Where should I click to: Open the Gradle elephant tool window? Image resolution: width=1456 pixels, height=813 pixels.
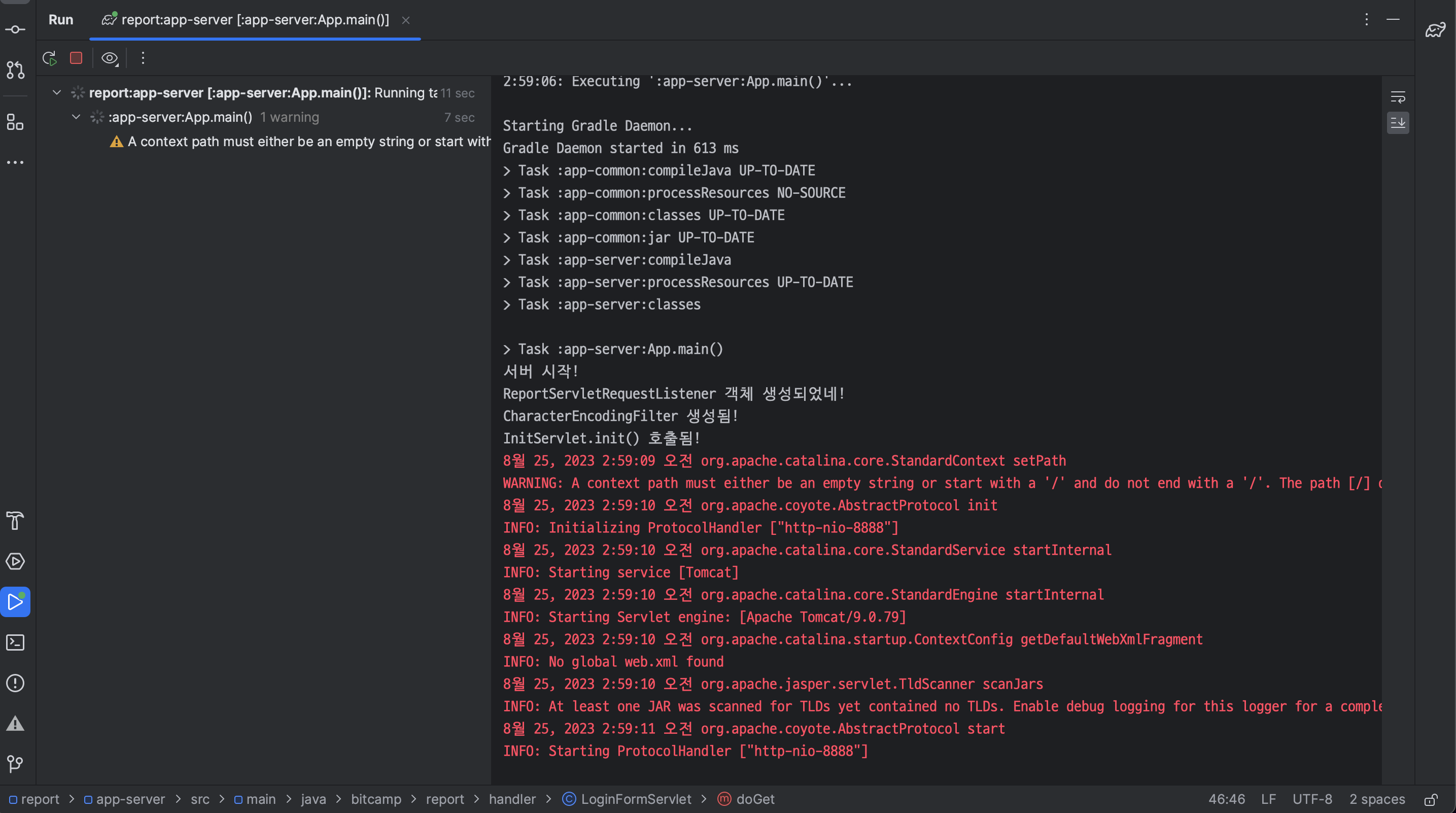pyautogui.click(x=1435, y=30)
